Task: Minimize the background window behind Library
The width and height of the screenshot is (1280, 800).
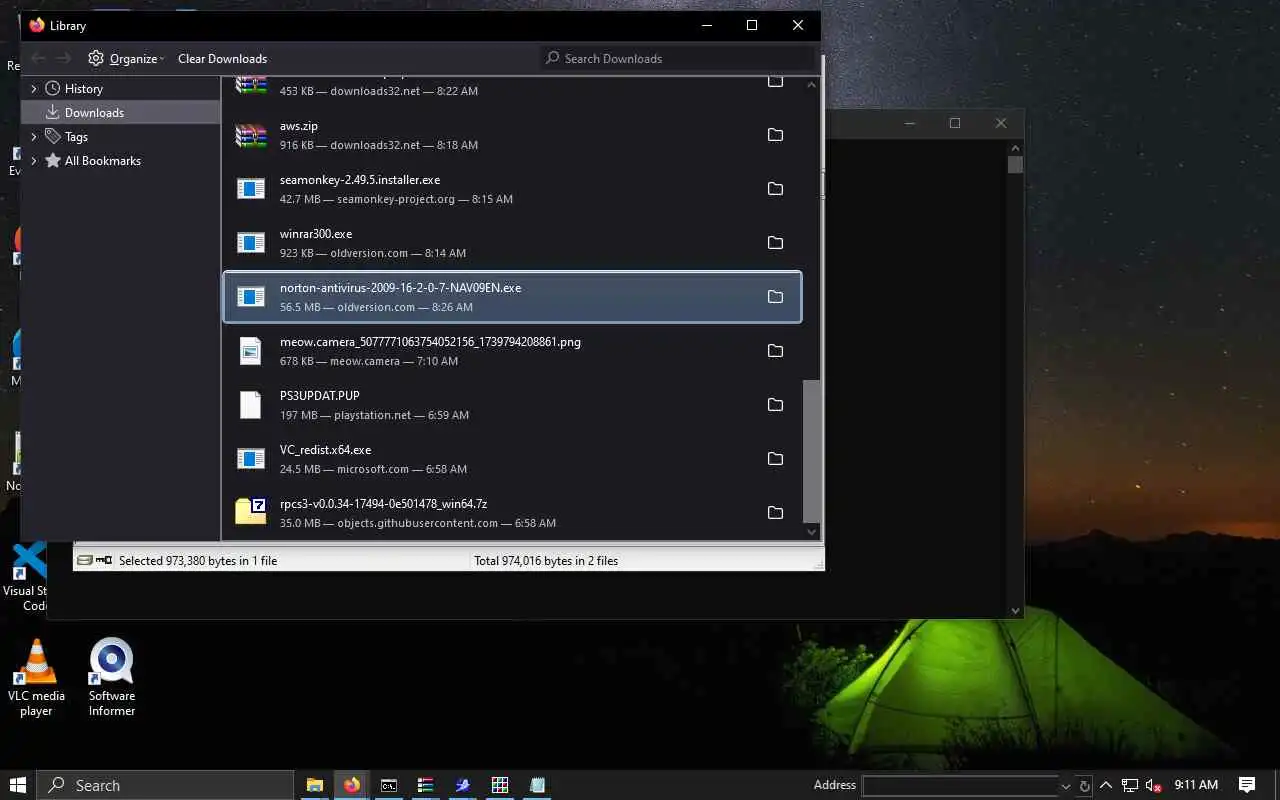Action: click(910, 123)
